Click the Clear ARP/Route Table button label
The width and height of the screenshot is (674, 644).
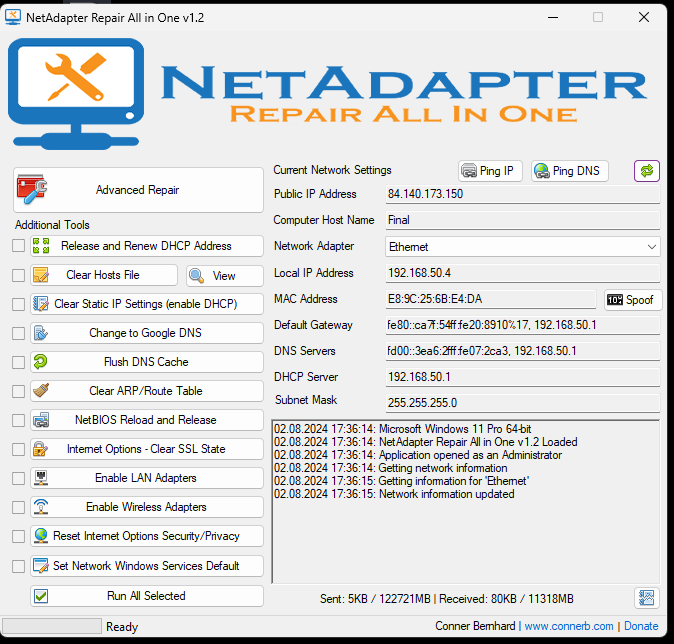146,391
